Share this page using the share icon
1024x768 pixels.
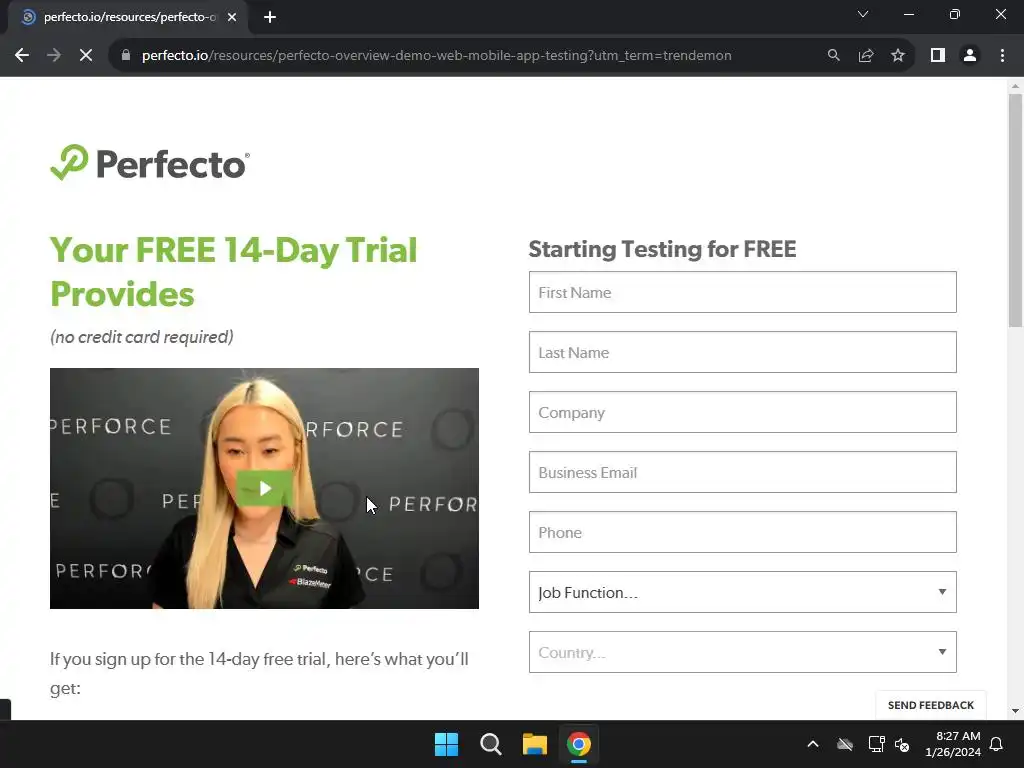[866, 56]
